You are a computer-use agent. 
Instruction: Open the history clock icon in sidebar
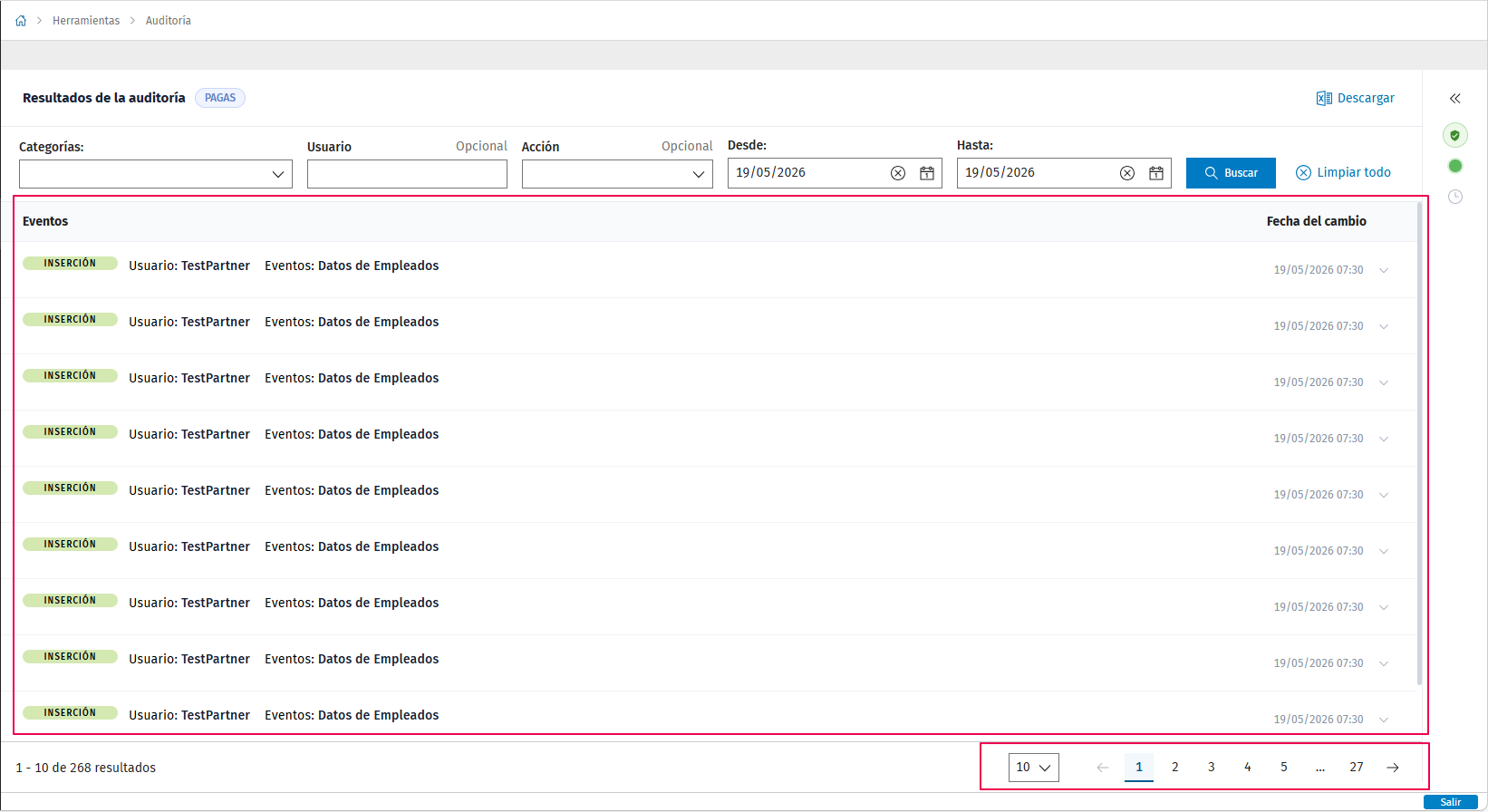click(1455, 197)
